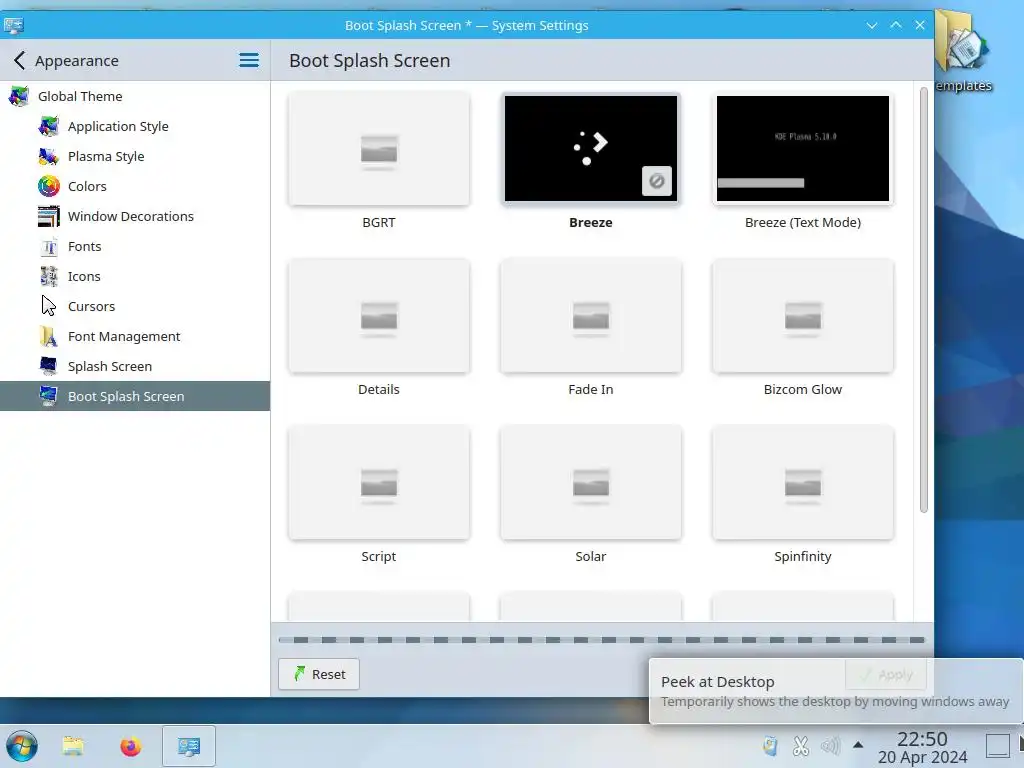Click the Window Decorations icon

(x=48, y=216)
